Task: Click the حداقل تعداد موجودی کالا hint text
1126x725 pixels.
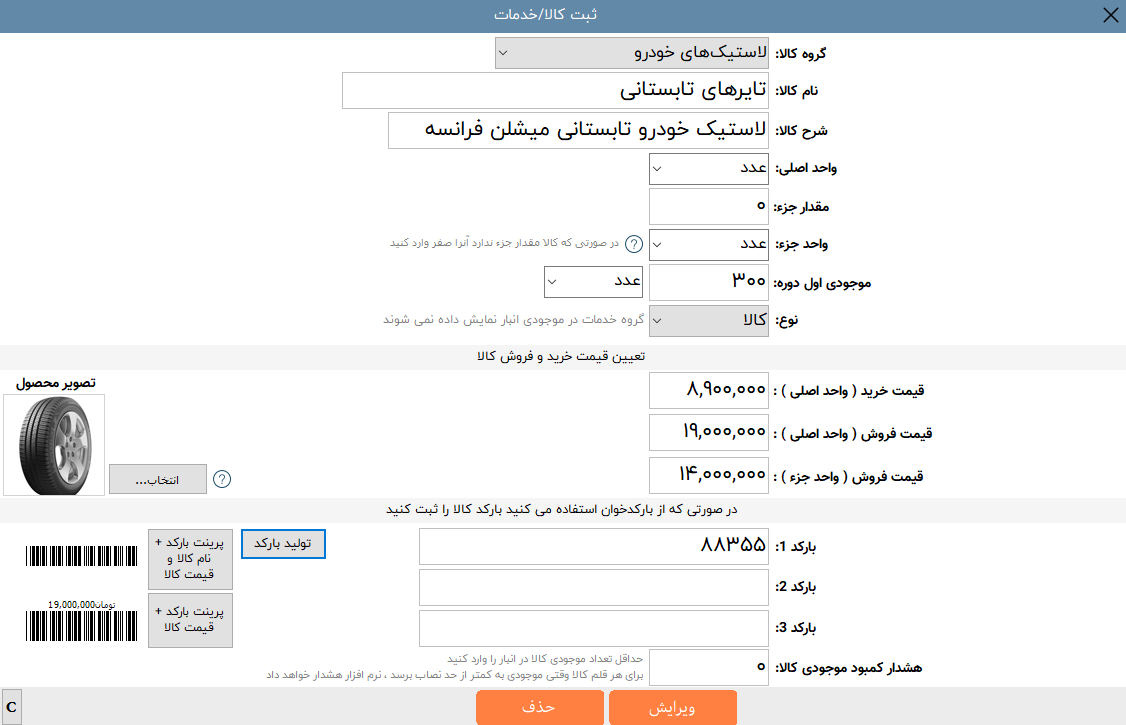Action: click(545, 659)
